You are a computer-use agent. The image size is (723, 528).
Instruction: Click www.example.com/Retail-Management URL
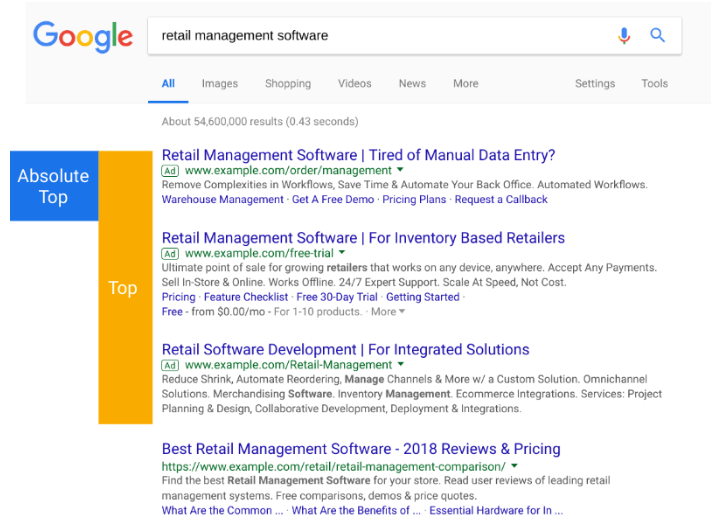[289, 365]
